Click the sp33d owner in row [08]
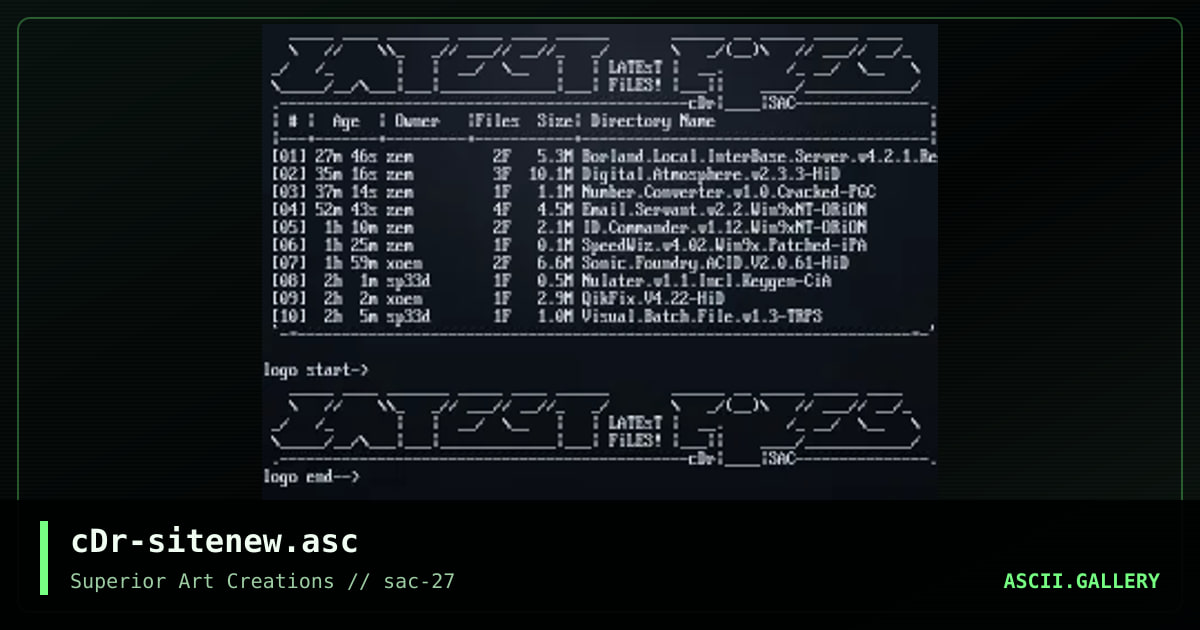Screen dimensions: 1200x630 click(x=408, y=280)
